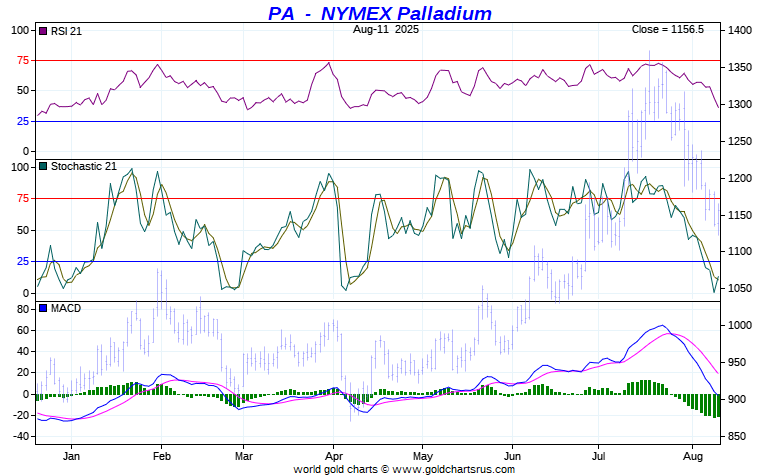Click the 'Feb' month label
Screen dimensions: 760x475
[161, 456]
